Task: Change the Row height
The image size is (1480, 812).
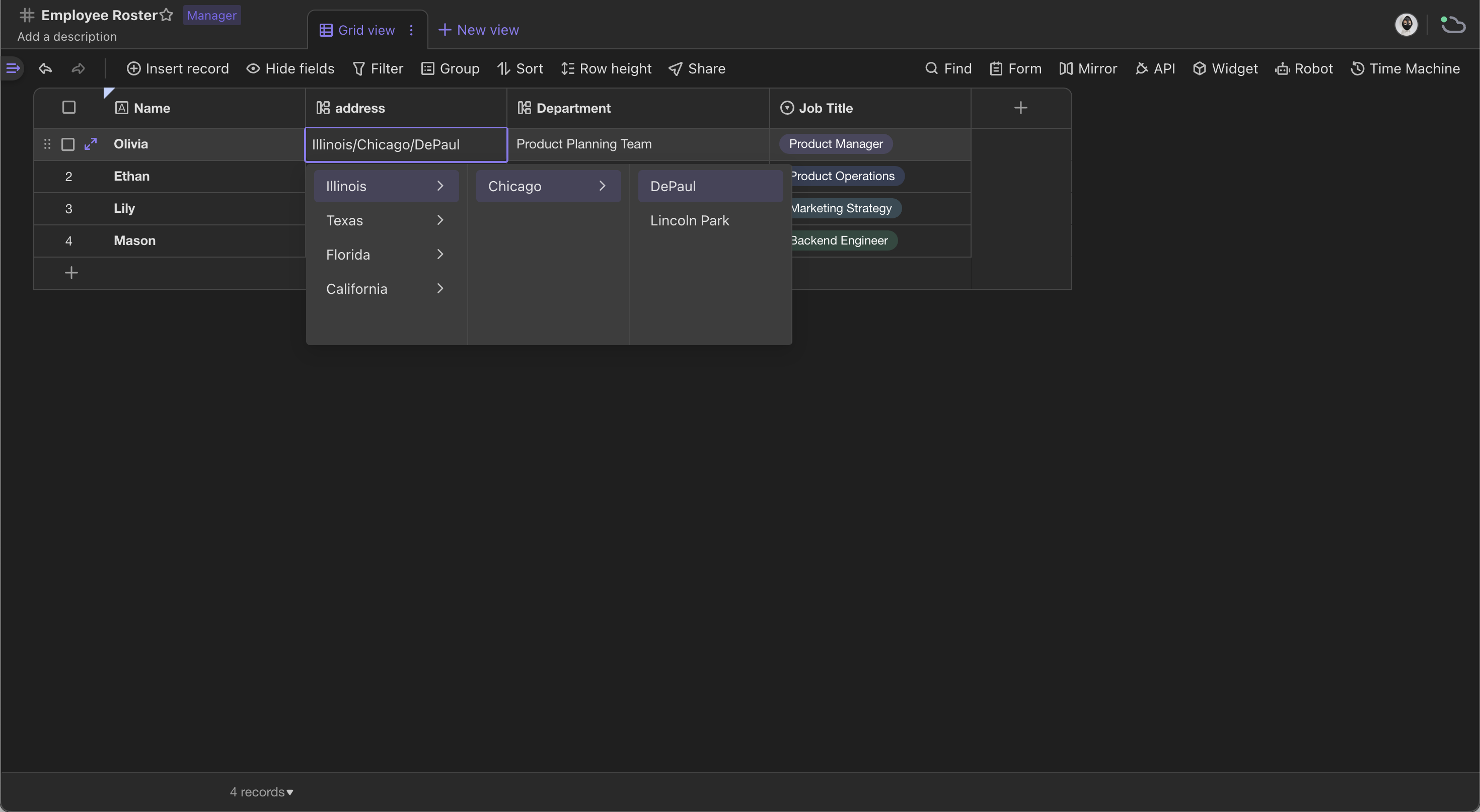Action: [x=606, y=69]
